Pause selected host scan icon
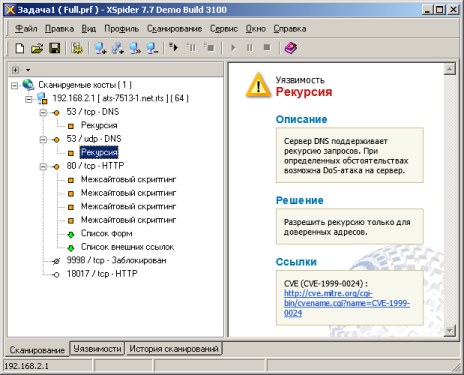The height and width of the screenshot is (375, 464). [191, 47]
